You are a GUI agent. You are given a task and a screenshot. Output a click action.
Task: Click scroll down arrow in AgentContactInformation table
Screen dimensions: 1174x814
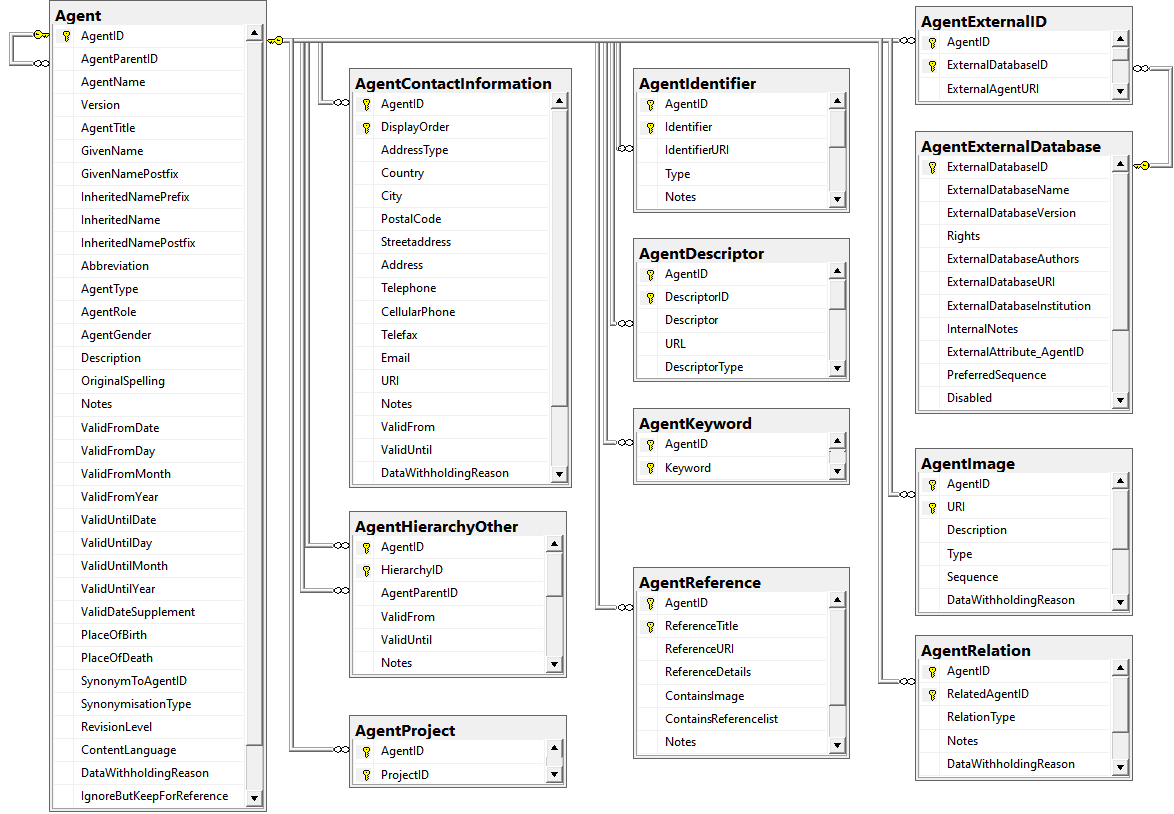559,473
